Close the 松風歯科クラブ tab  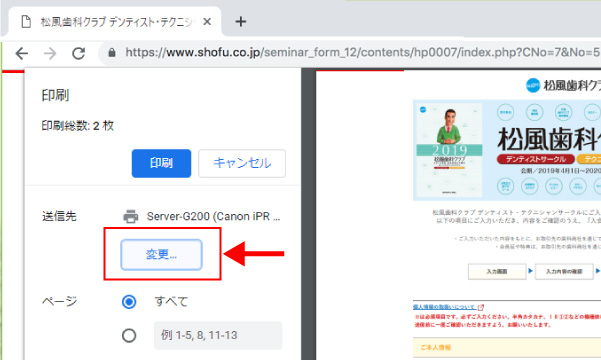click(x=207, y=22)
